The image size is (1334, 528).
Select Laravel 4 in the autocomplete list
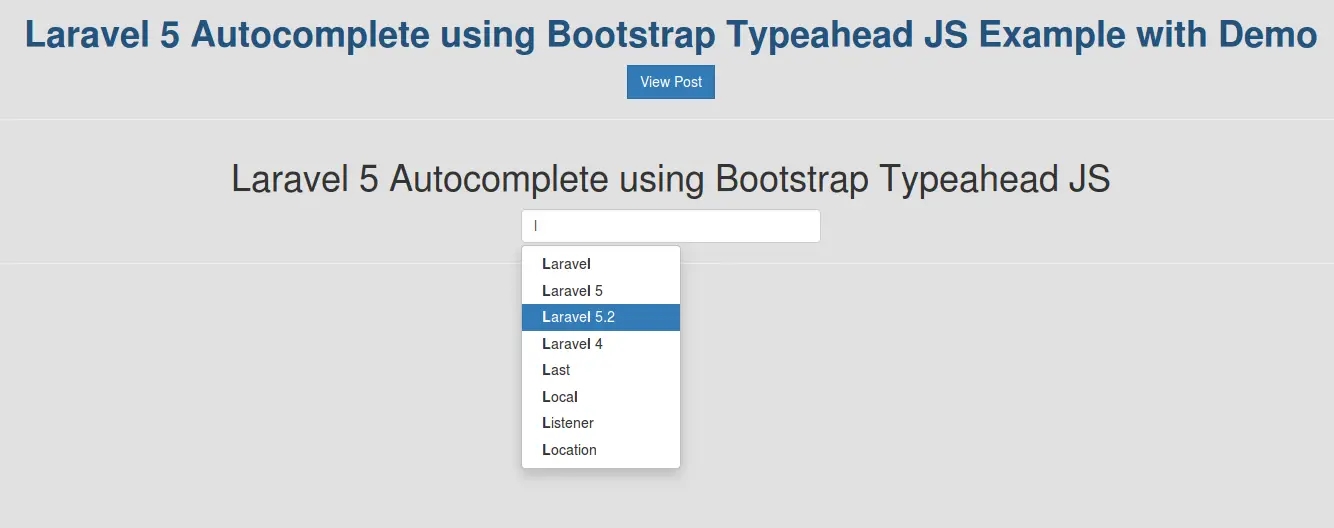573,344
